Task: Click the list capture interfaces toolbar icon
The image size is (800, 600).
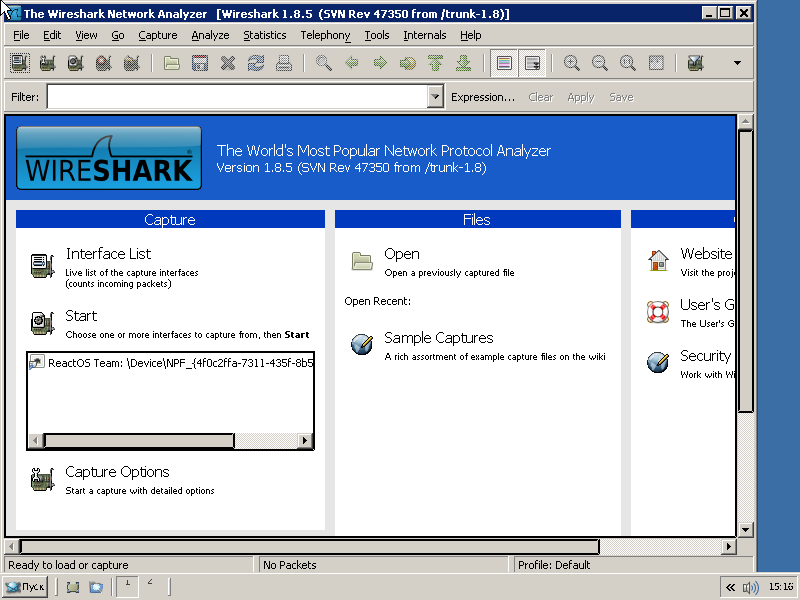Action: coord(20,63)
